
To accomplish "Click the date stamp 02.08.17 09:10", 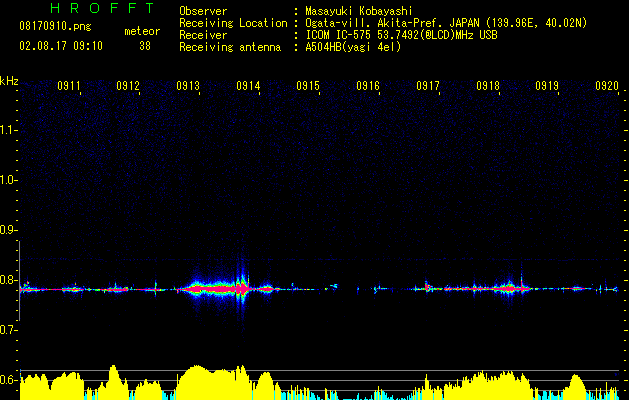I will click(61, 46).
